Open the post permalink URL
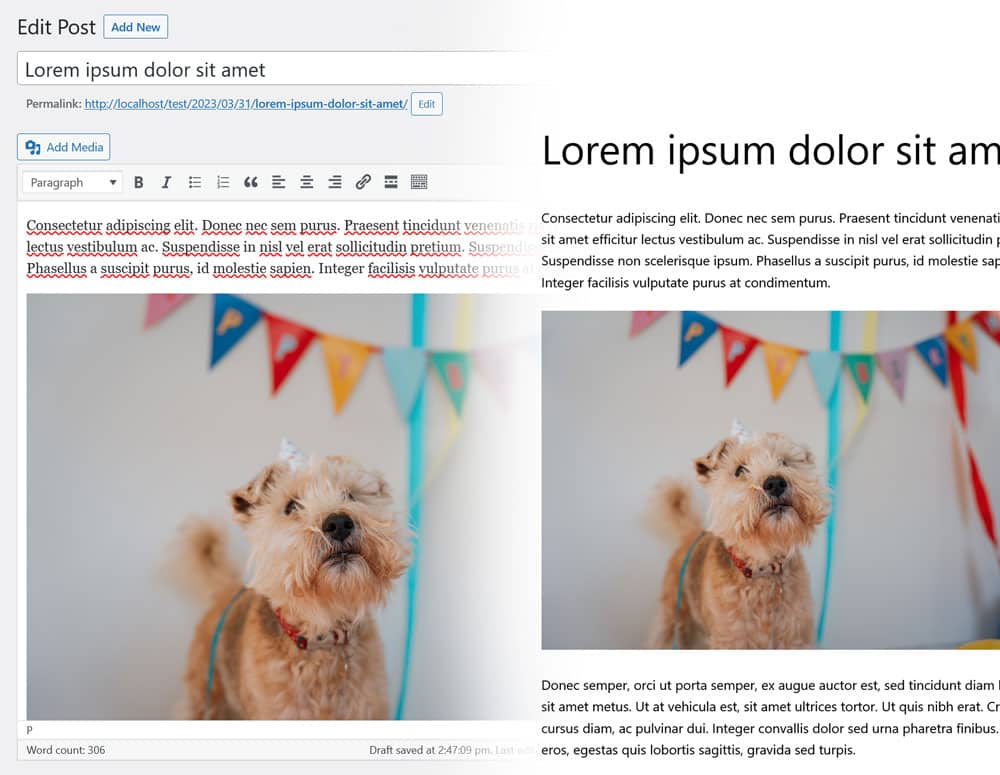The height and width of the screenshot is (775, 1000). pos(245,104)
